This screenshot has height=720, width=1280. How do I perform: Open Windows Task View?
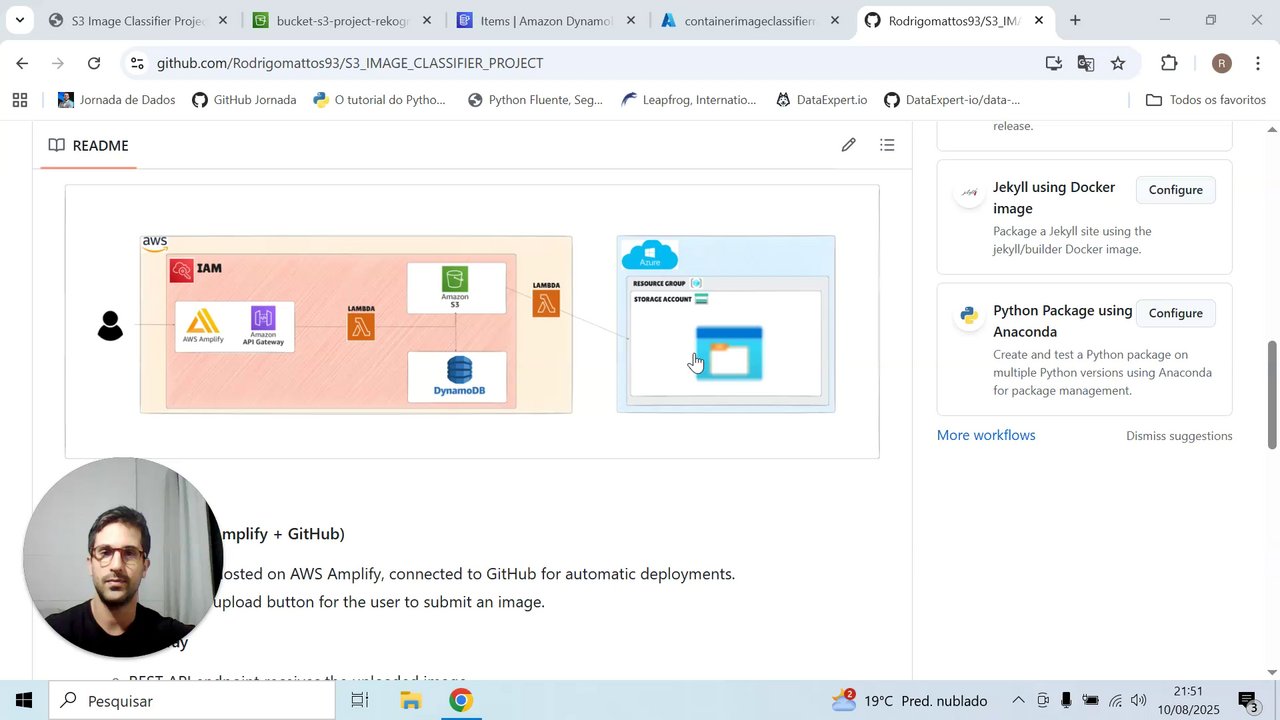(360, 701)
